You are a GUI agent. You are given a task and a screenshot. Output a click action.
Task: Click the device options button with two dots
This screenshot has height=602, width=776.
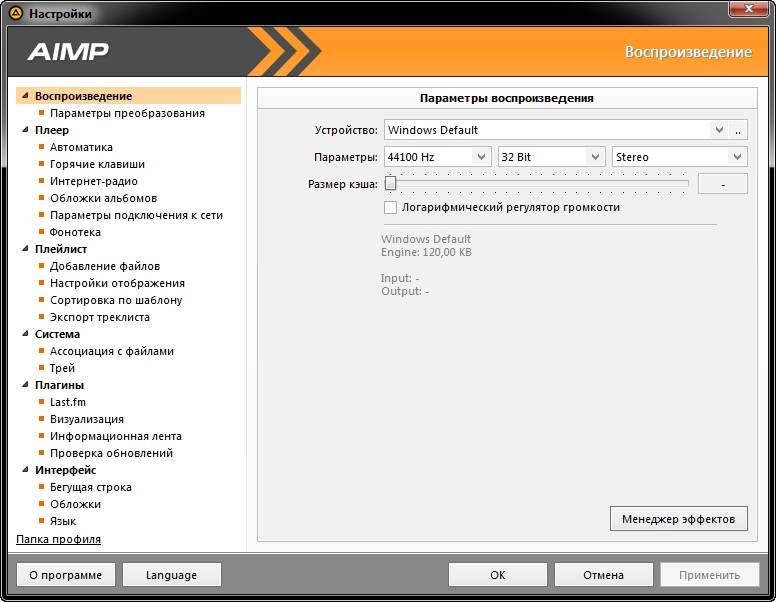pyautogui.click(x=738, y=130)
